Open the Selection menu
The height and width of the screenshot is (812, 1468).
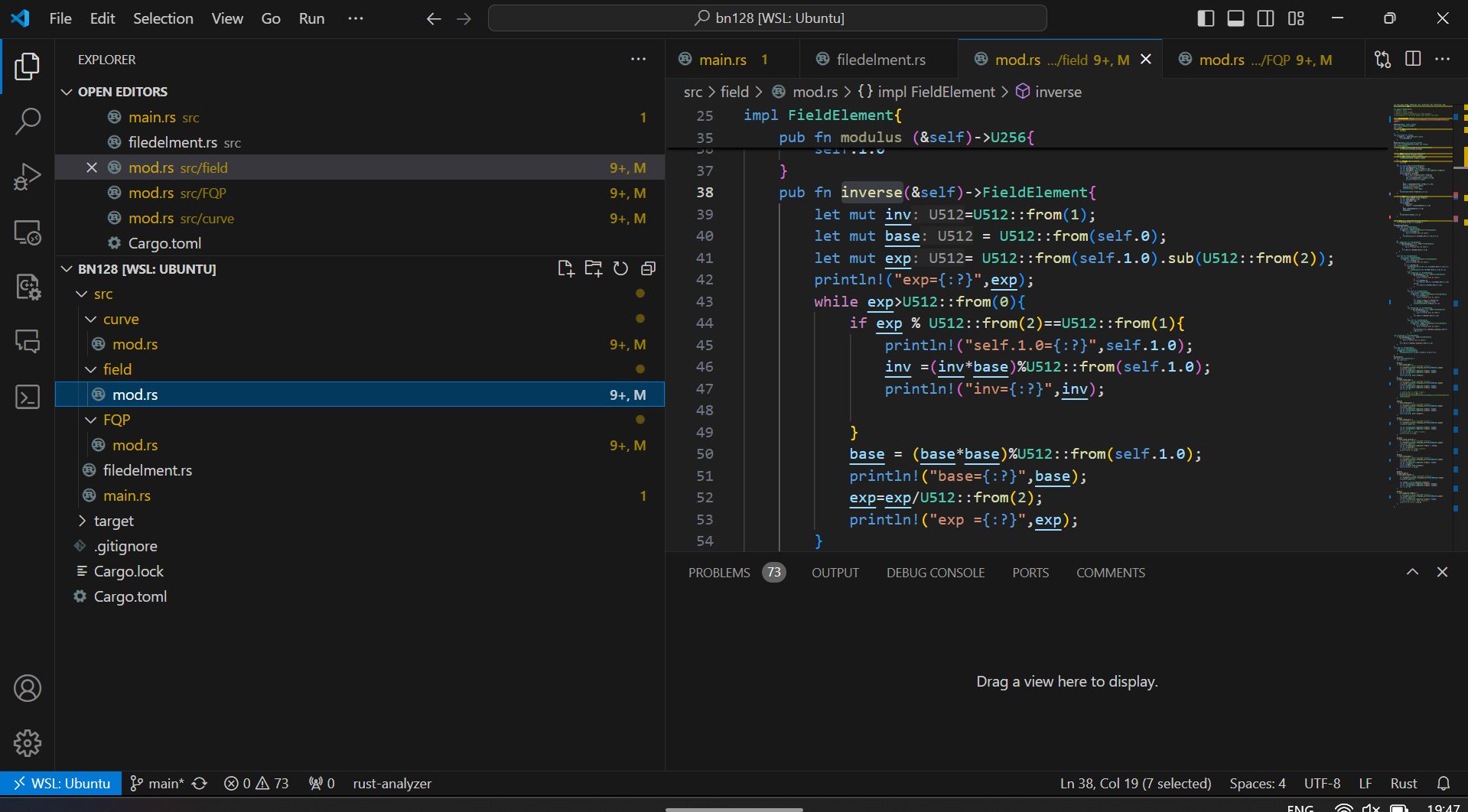(163, 18)
